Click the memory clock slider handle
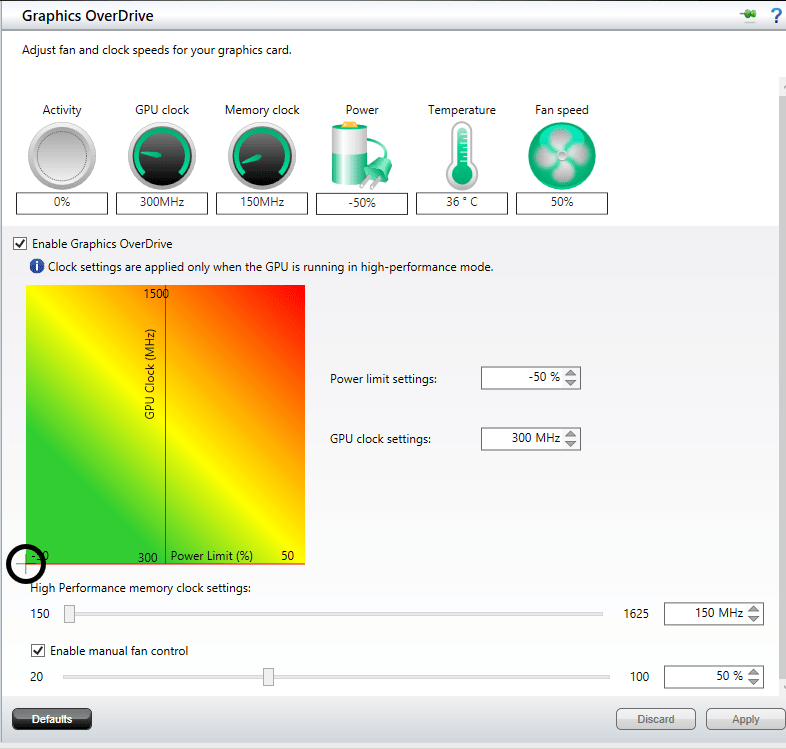This screenshot has height=749, width=786. [x=70, y=614]
